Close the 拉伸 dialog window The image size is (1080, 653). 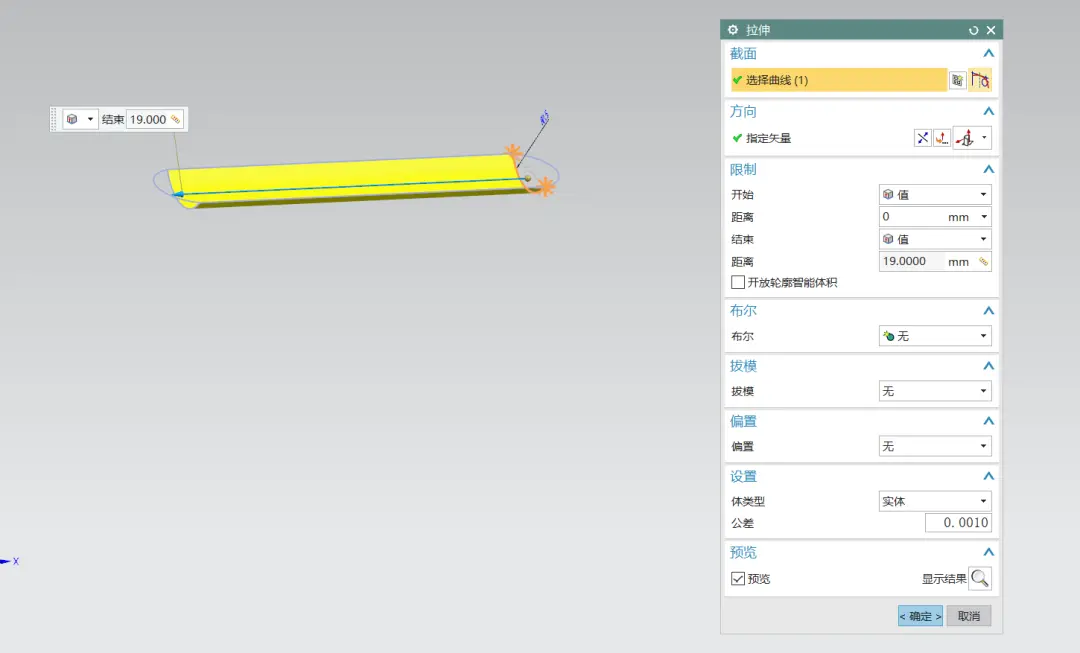click(x=991, y=30)
